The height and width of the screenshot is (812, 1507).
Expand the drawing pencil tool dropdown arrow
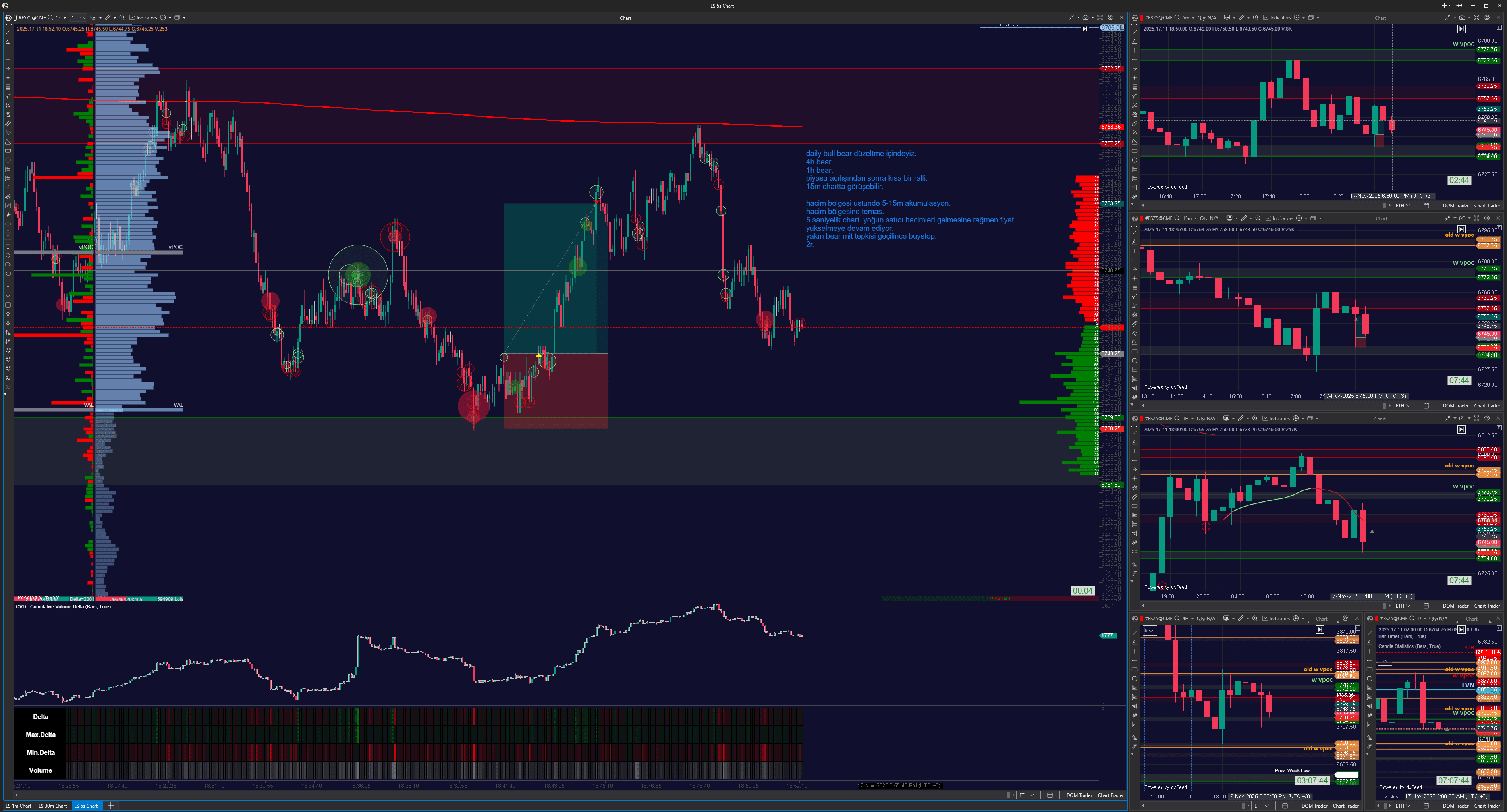[115, 17]
